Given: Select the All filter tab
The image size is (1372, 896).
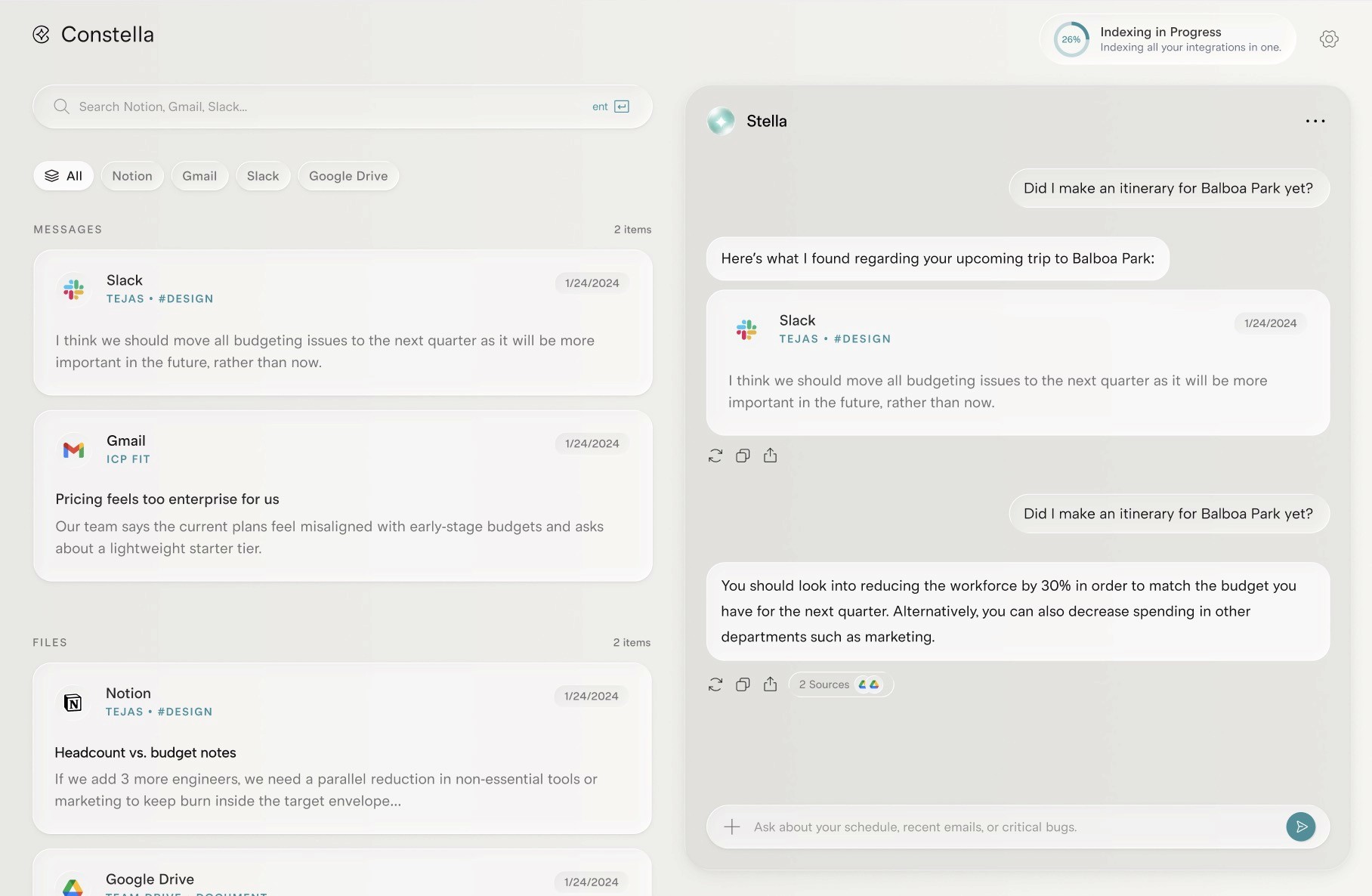Looking at the screenshot, I should pos(63,176).
